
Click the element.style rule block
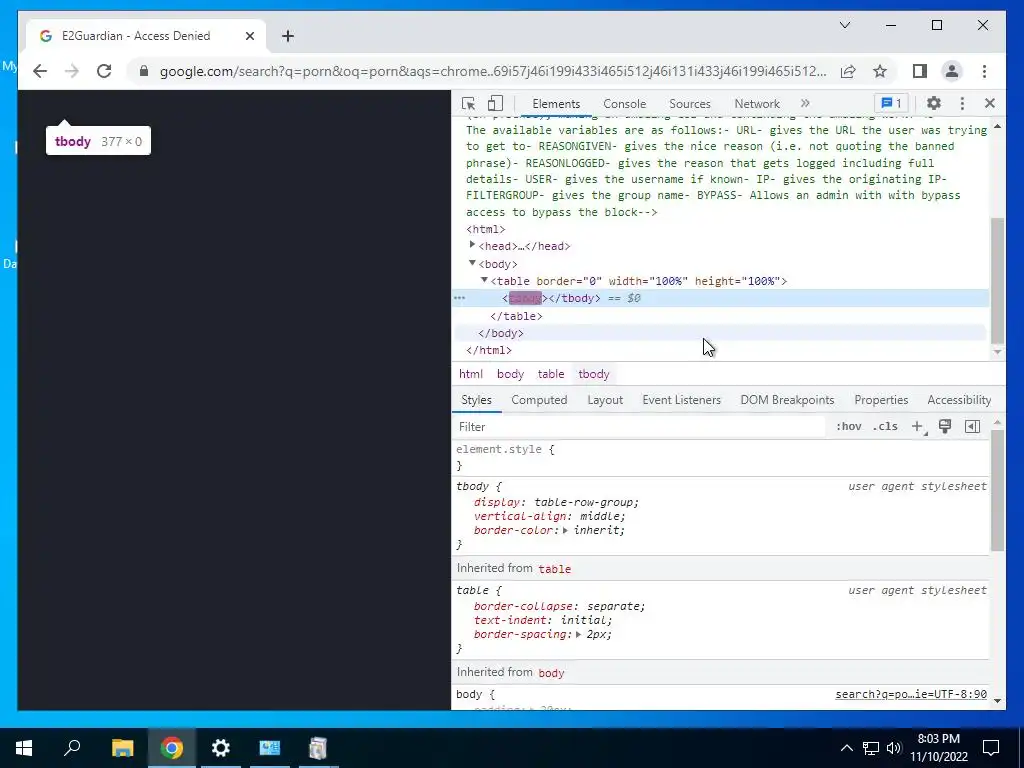tap(722, 457)
